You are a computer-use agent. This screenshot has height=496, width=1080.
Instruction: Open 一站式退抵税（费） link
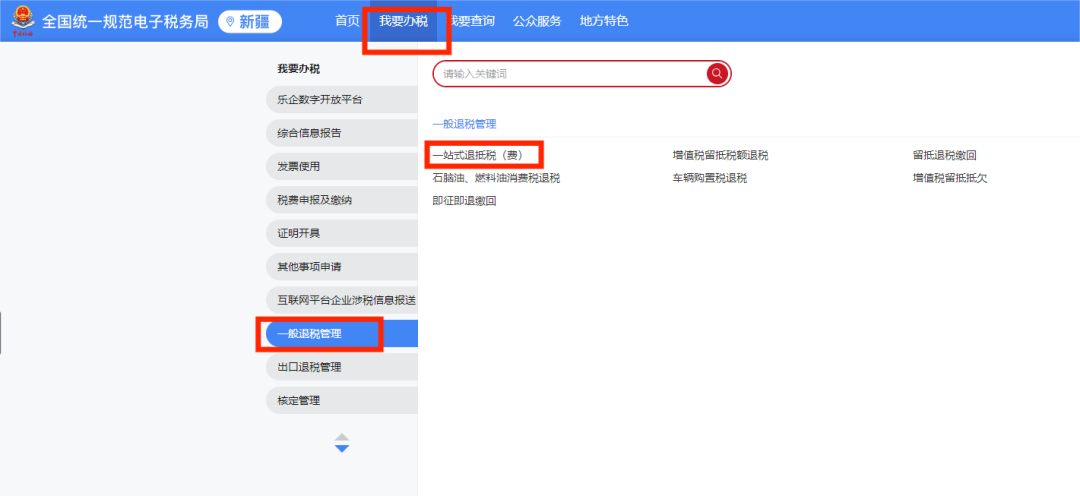pos(478,156)
